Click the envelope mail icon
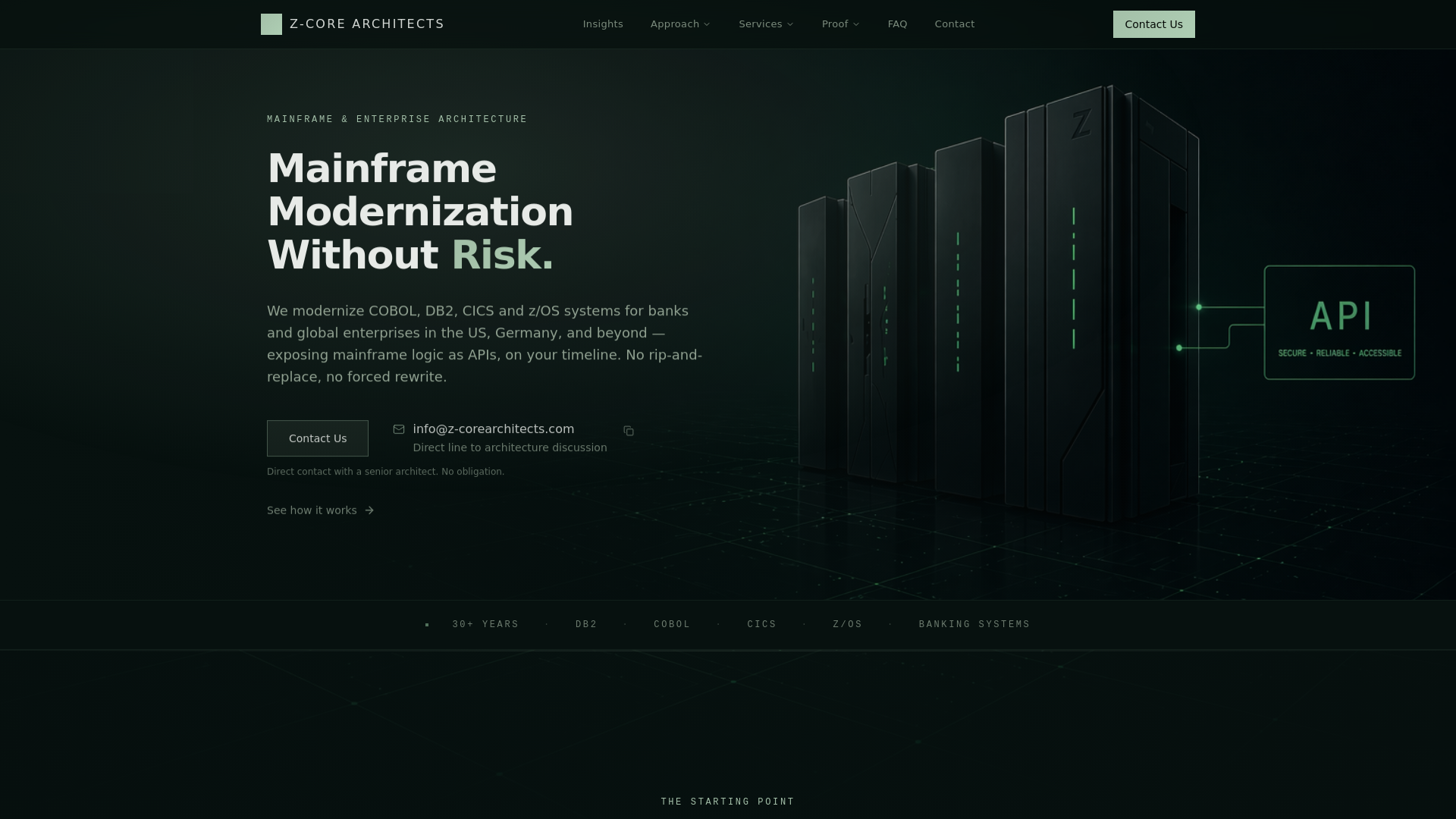 point(399,429)
